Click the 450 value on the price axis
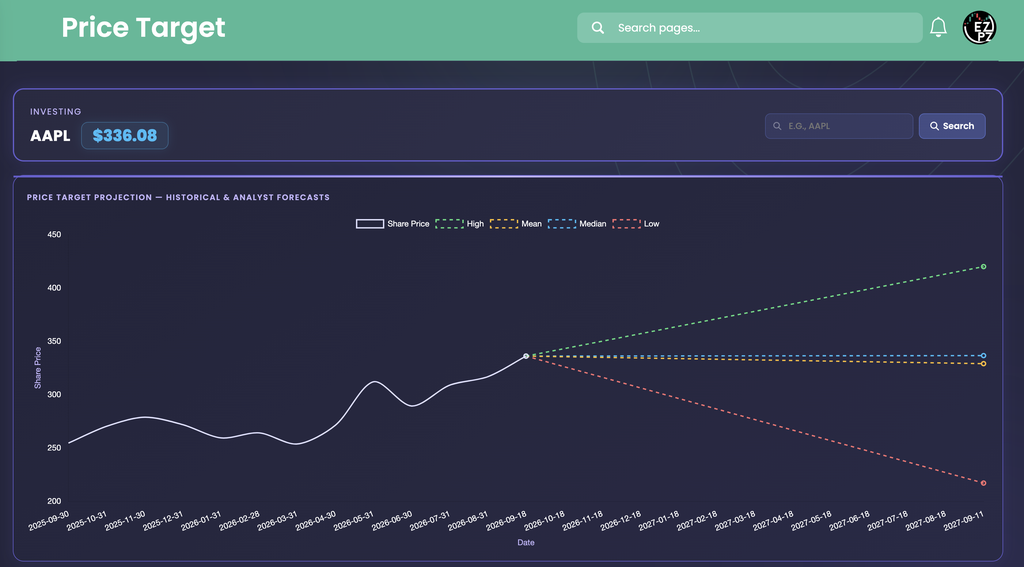This screenshot has height=567, width=1024. click(x=54, y=235)
